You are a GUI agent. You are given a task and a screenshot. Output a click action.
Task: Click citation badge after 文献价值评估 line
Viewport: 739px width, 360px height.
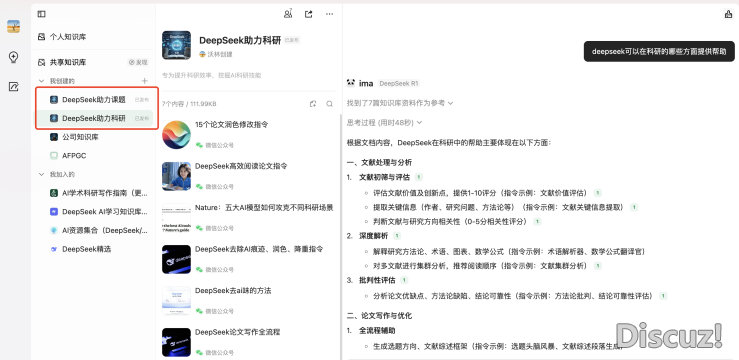[x=598, y=193]
